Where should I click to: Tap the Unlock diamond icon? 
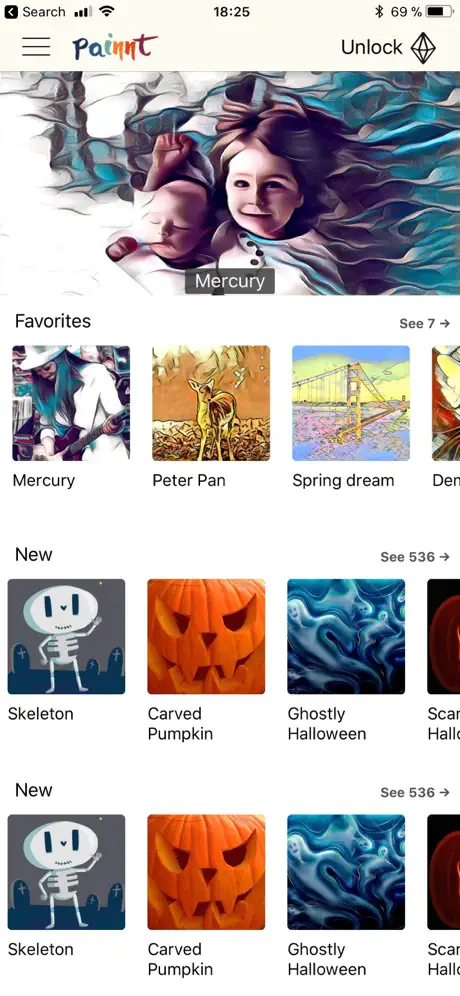(x=423, y=48)
